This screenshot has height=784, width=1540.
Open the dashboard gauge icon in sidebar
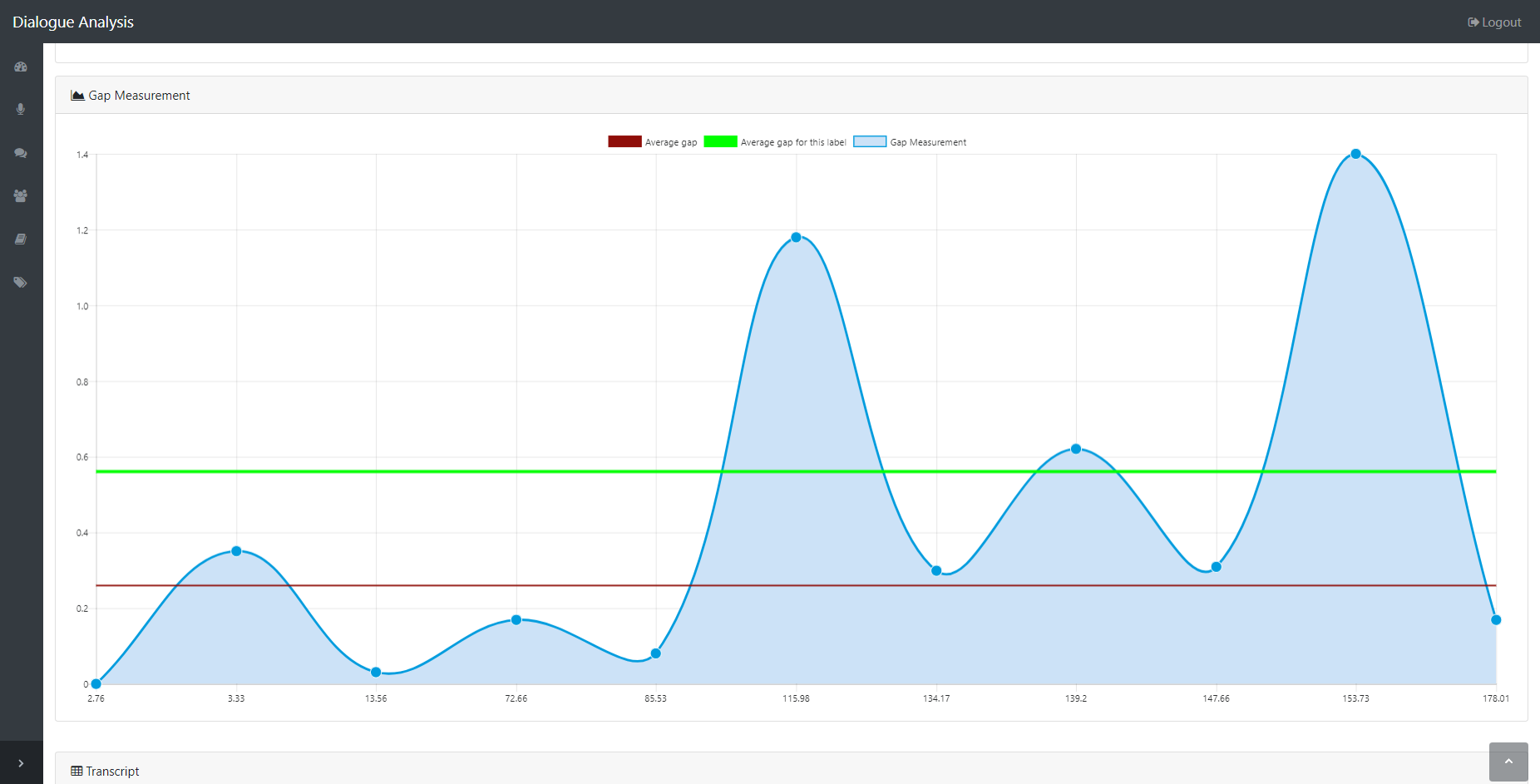point(21,67)
